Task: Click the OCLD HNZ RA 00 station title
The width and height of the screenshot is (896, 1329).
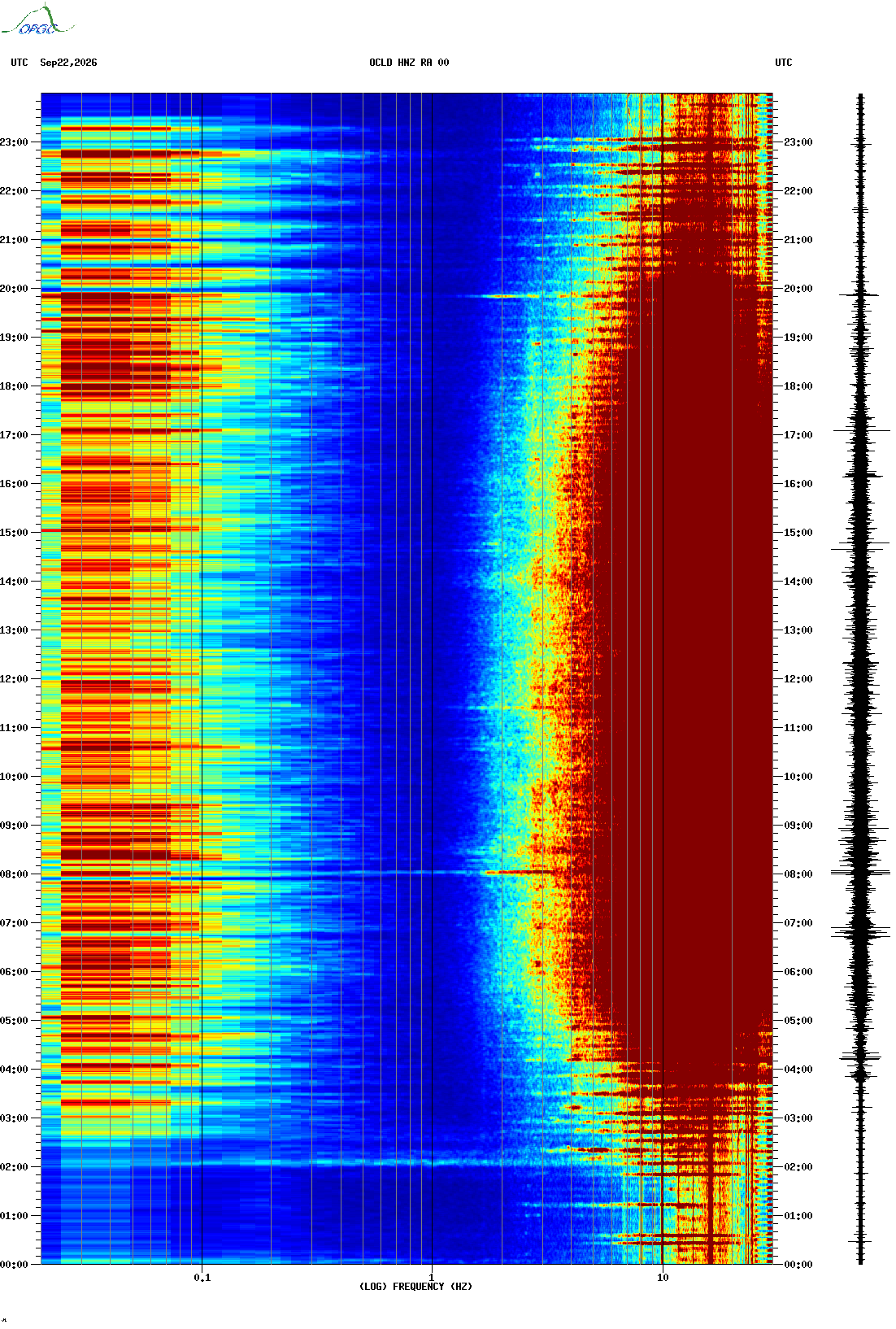Action: click(x=409, y=63)
